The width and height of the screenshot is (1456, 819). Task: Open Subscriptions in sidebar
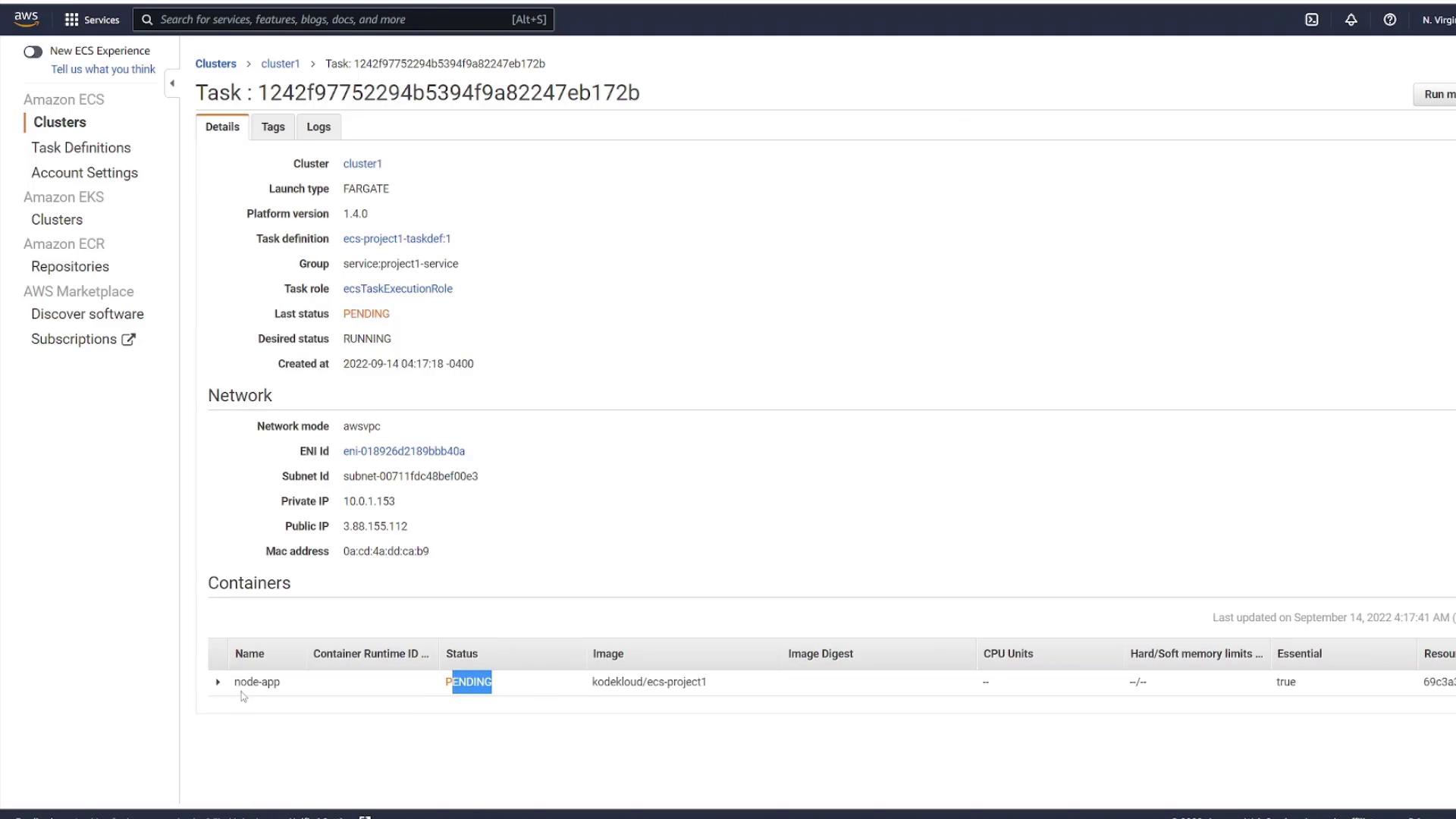[74, 339]
